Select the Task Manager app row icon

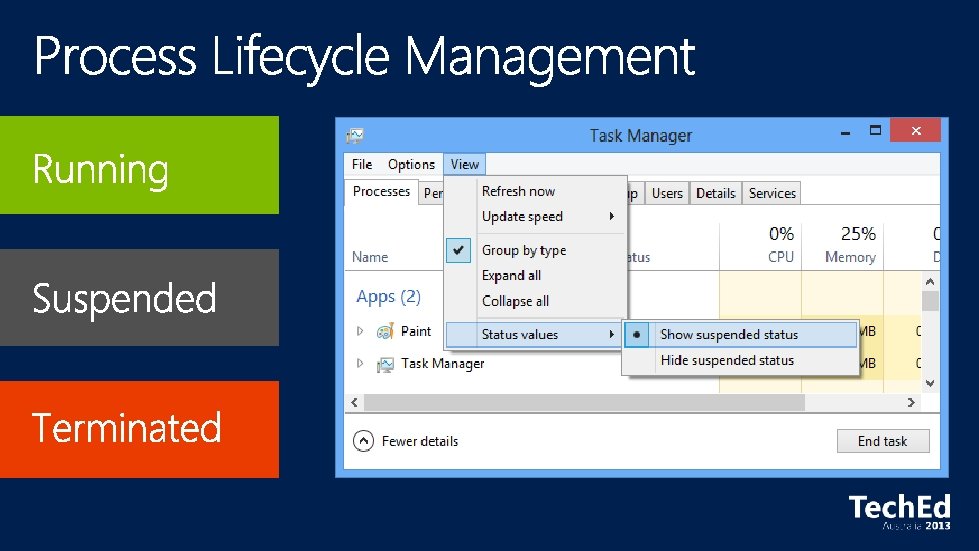(x=385, y=364)
